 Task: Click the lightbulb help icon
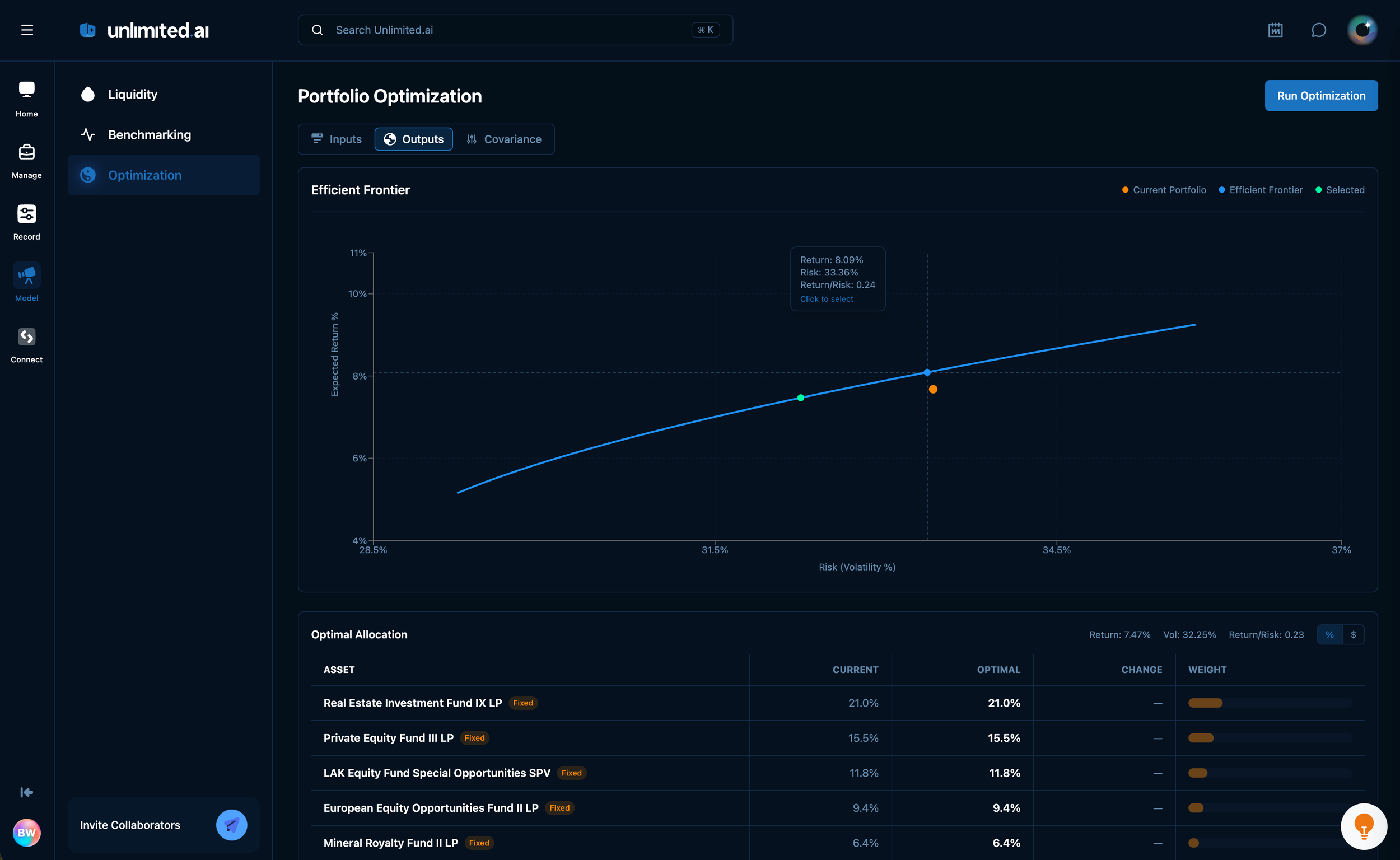point(1363,826)
